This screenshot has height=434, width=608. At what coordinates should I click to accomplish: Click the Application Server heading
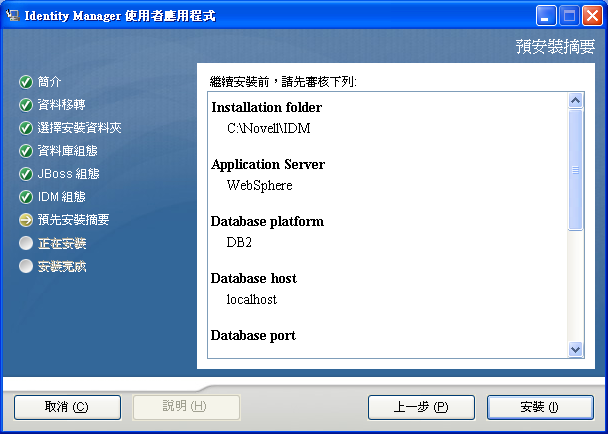pyautogui.click(x=268, y=164)
